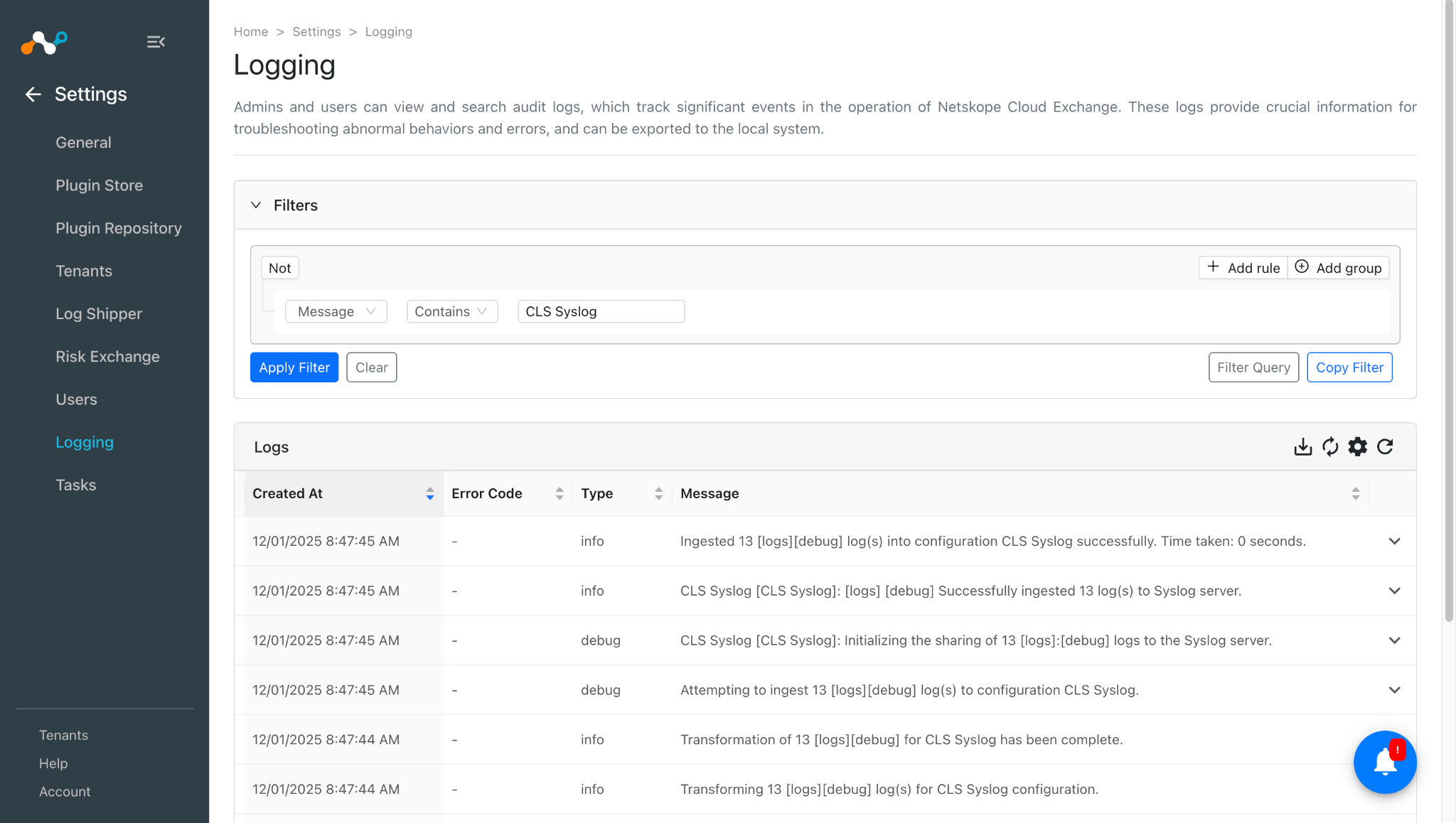Expand the 'Initializing the sharing' log row
Image resolution: width=1456 pixels, height=823 pixels.
(1394, 640)
